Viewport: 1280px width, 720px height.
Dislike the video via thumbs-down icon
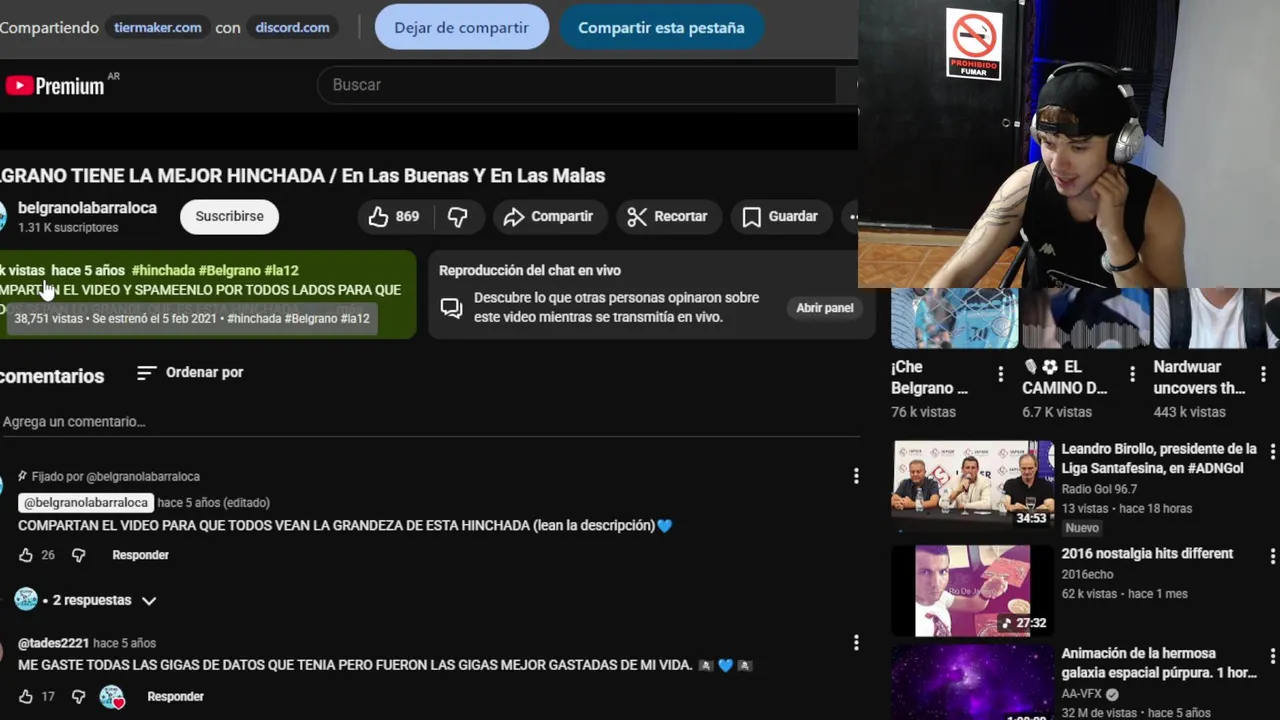tap(458, 216)
